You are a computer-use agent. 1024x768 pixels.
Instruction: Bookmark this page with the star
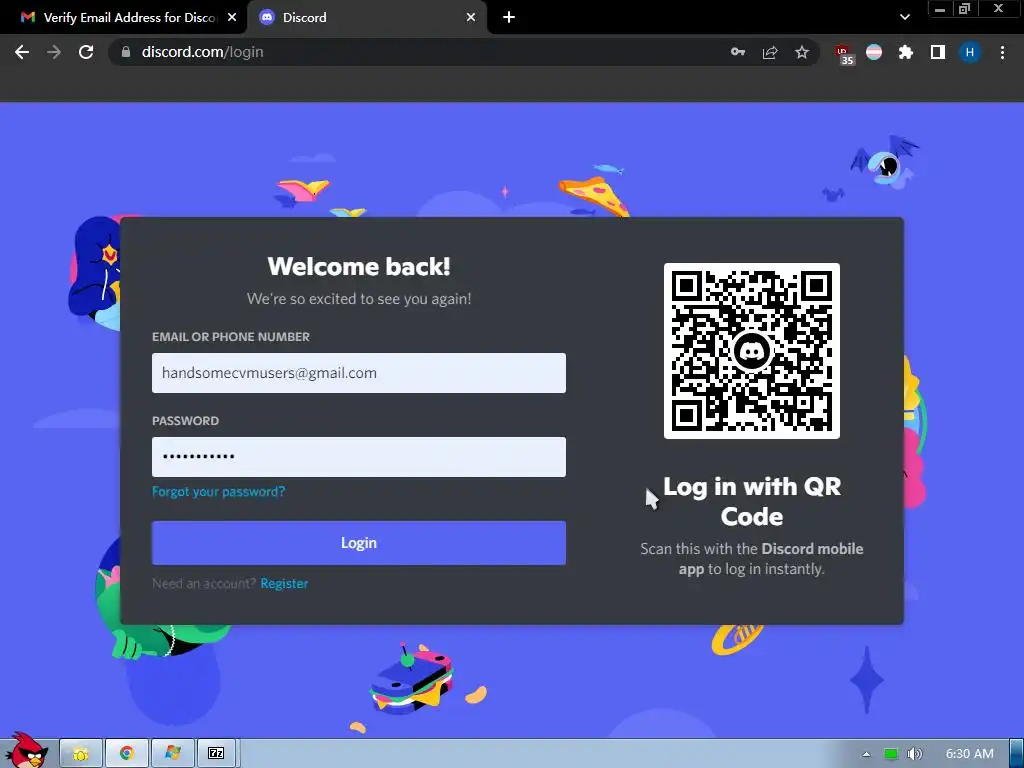[x=802, y=52]
